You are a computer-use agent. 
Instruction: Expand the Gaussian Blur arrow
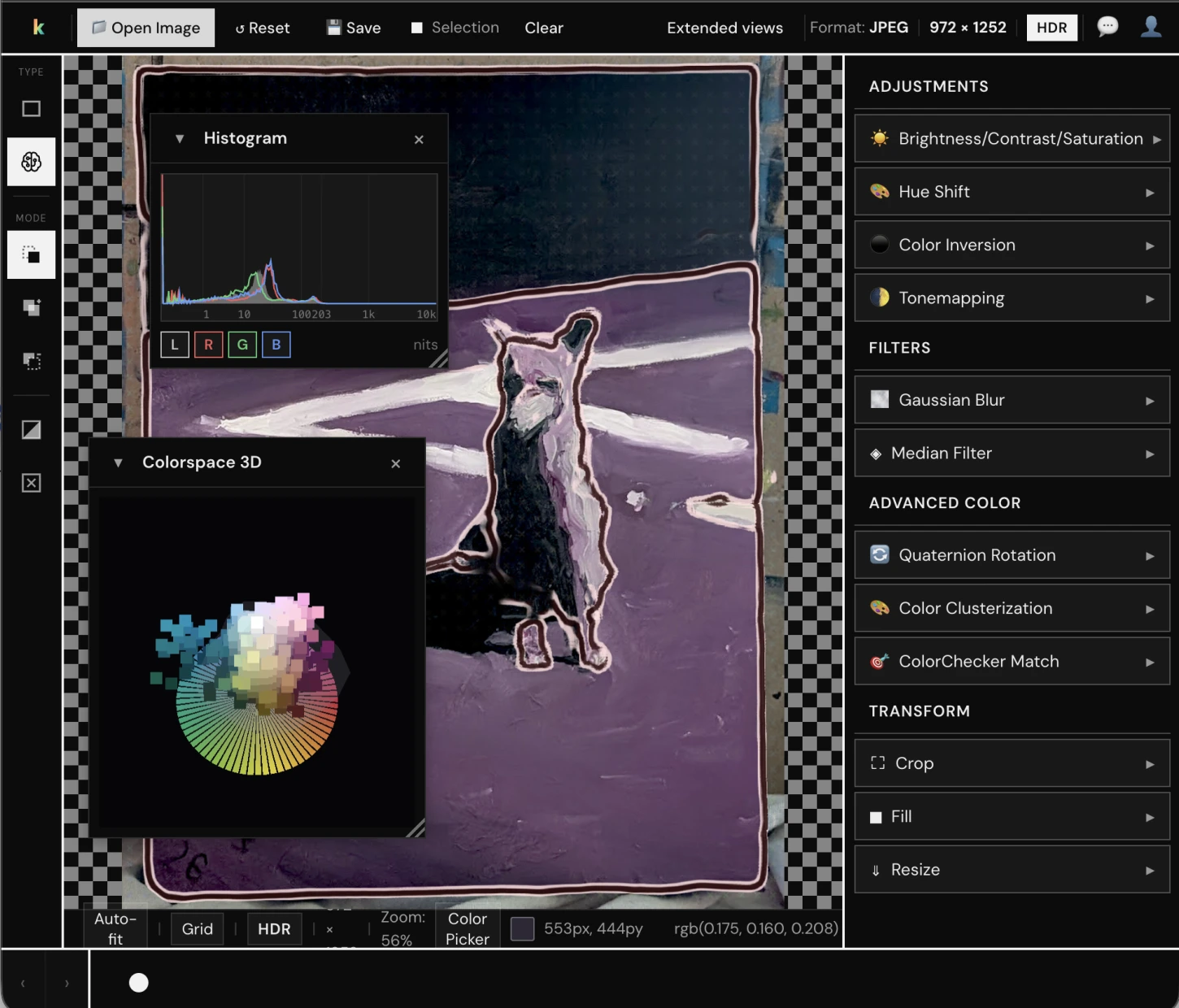(1150, 401)
